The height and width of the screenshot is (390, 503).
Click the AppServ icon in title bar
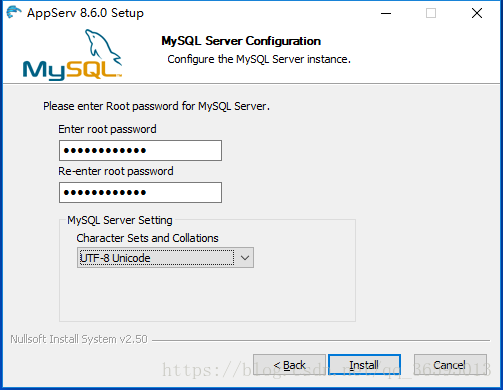click(x=14, y=12)
